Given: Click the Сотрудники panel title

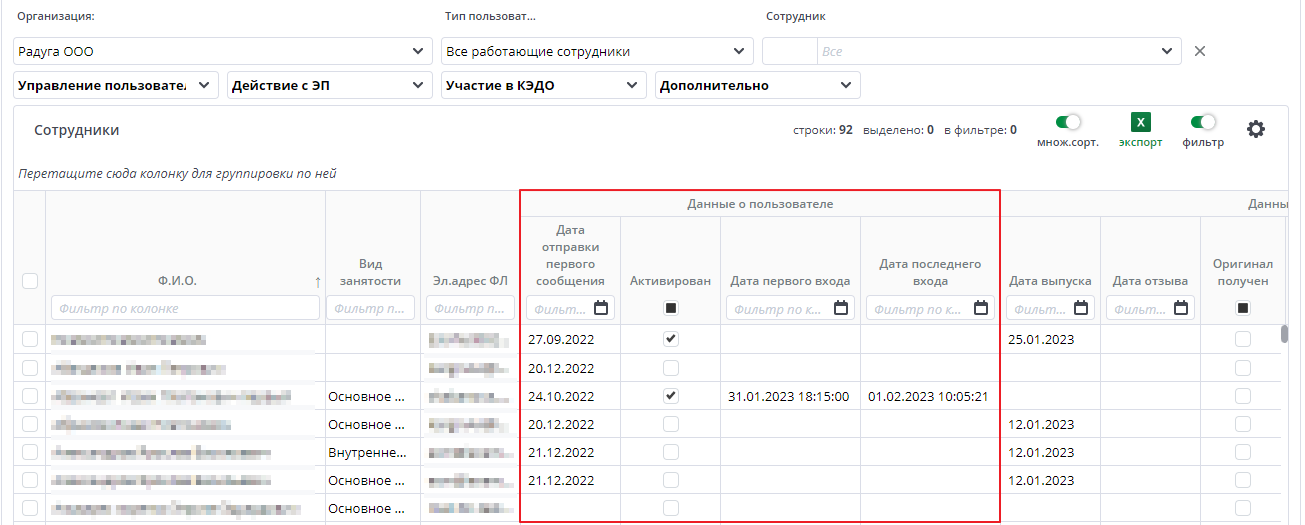Looking at the screenshot, I should pos(77,130).
